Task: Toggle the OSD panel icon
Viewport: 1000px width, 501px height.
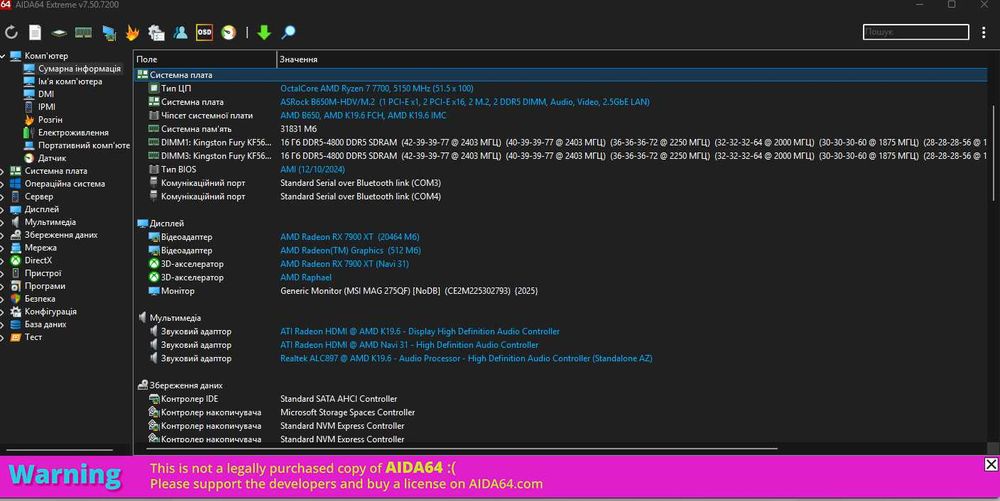Action: pos(204,32)
